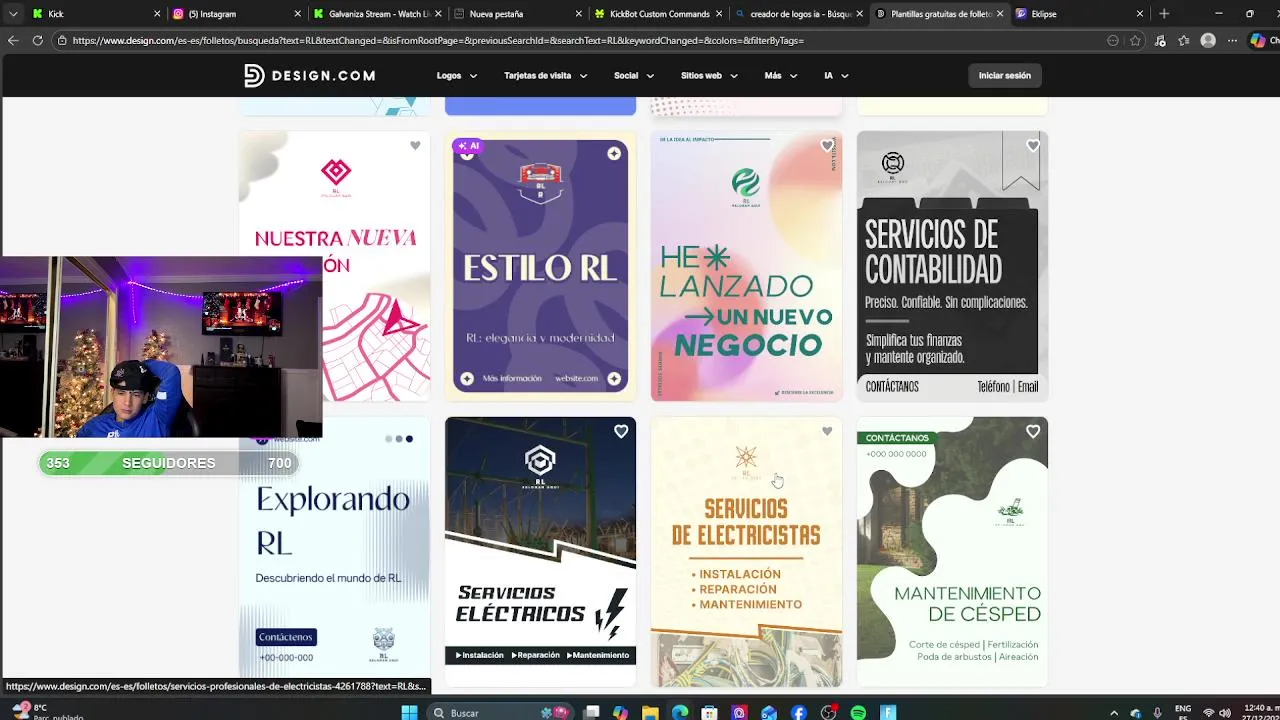Click the Seguidores follower progress bar overlay

169,463
